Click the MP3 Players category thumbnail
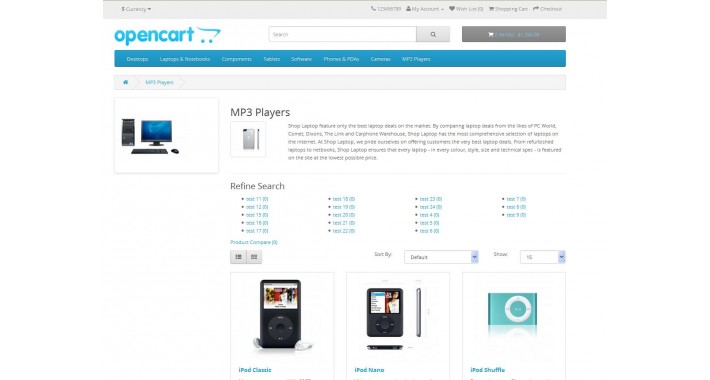Image resolution: width=710 pixels, height=380 pixels. click(x=248, y=139)
